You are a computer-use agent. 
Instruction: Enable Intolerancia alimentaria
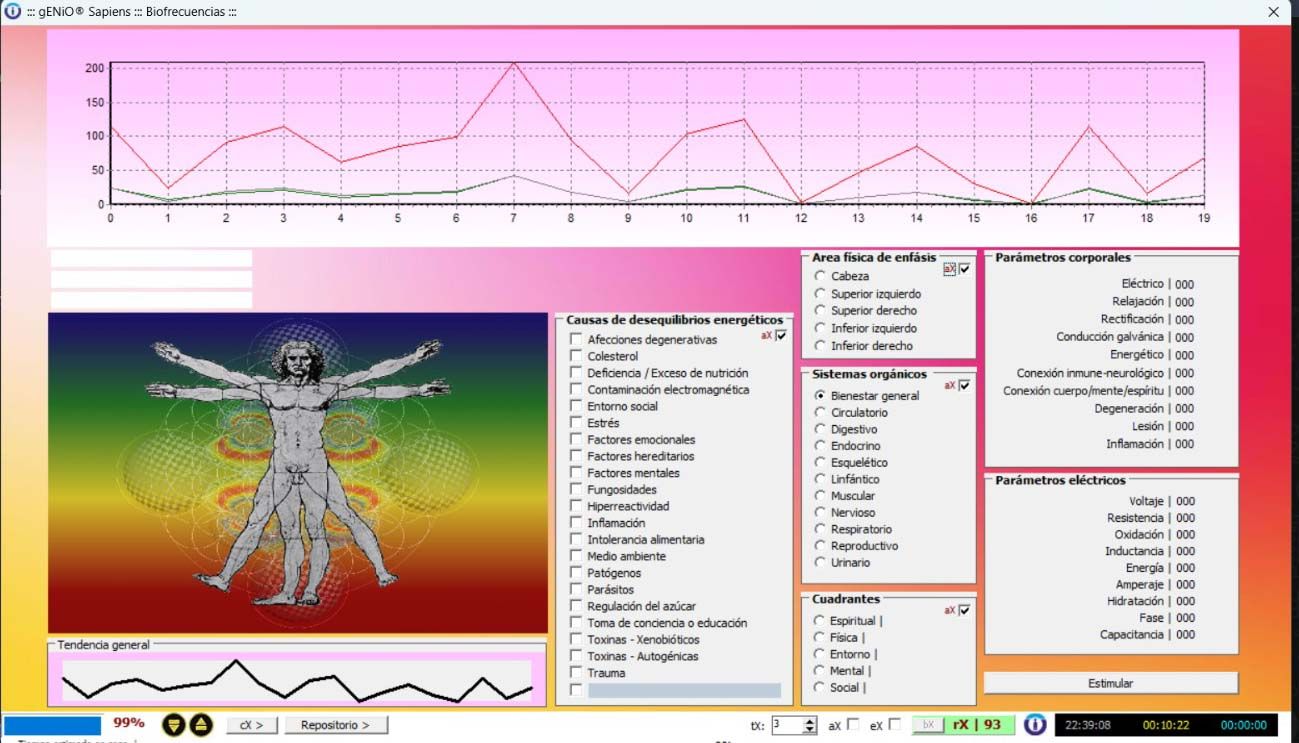click(x=577, y=540)
